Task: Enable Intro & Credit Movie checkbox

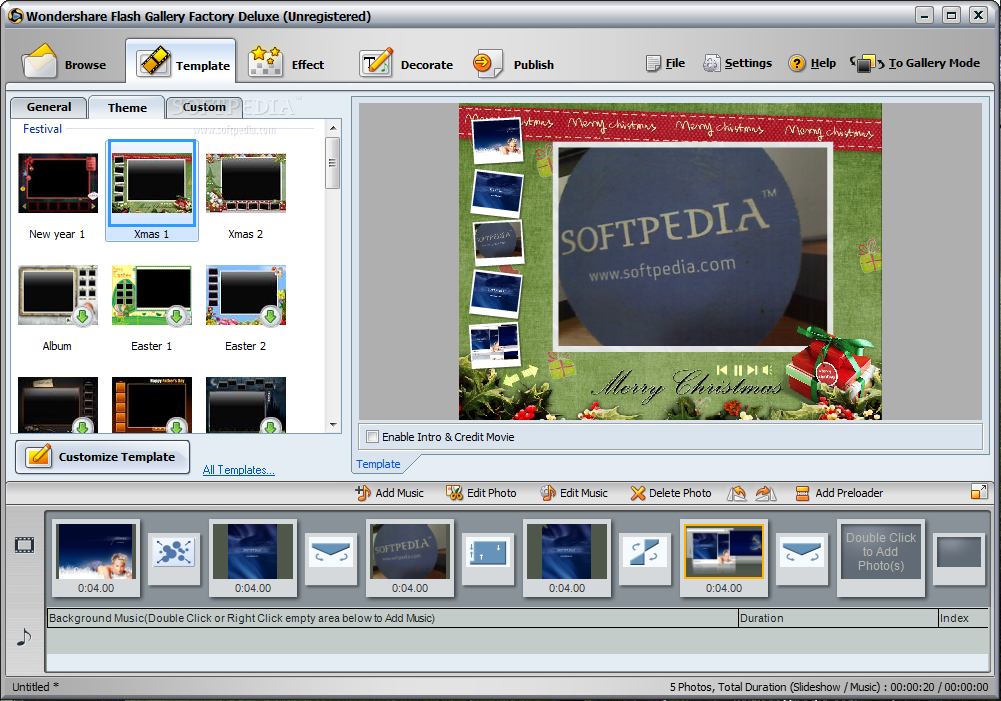Action: pyautogui.click(x=372, y=437)
